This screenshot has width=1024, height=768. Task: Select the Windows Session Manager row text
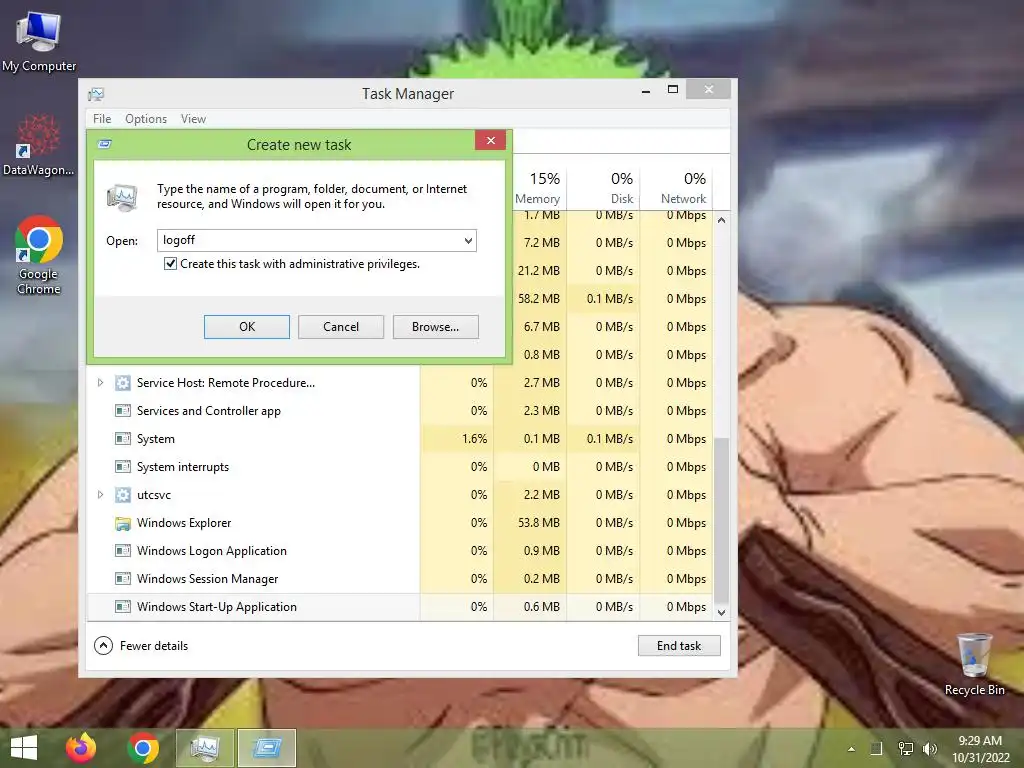coord(207,579)
